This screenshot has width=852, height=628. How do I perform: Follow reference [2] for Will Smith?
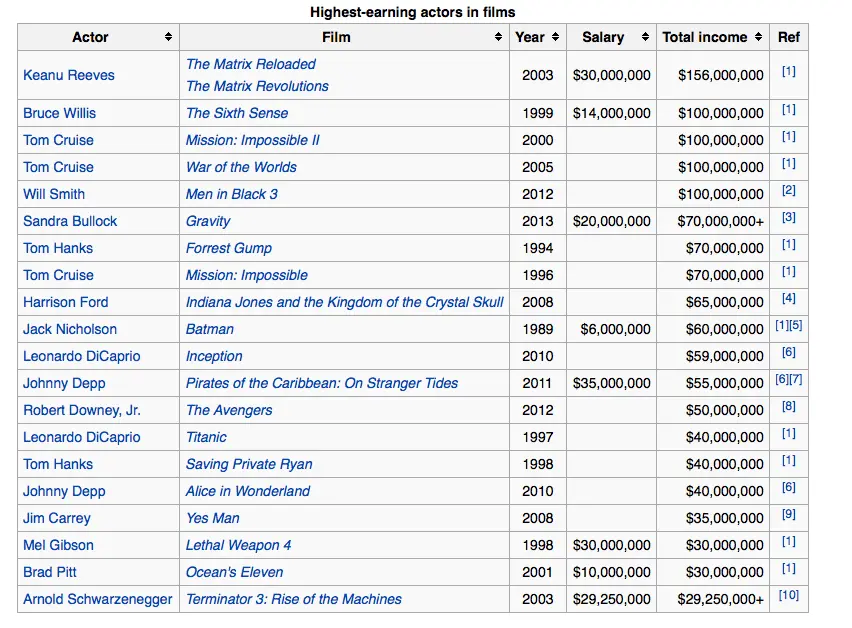(x=789, y=192)
